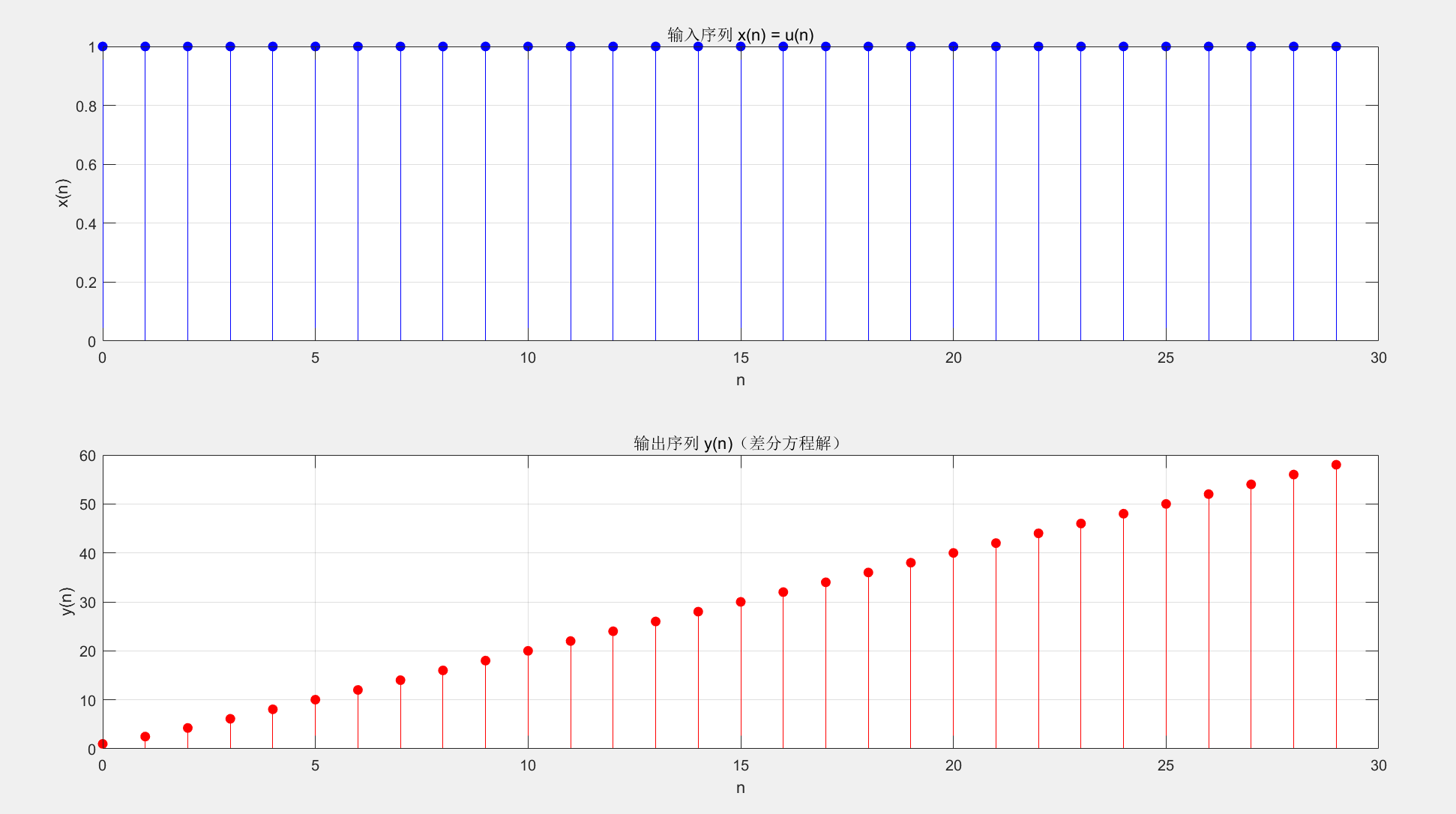Click the red marker at n=10 in output plot
1456x814 pixels.
click(x=528, y=651)
